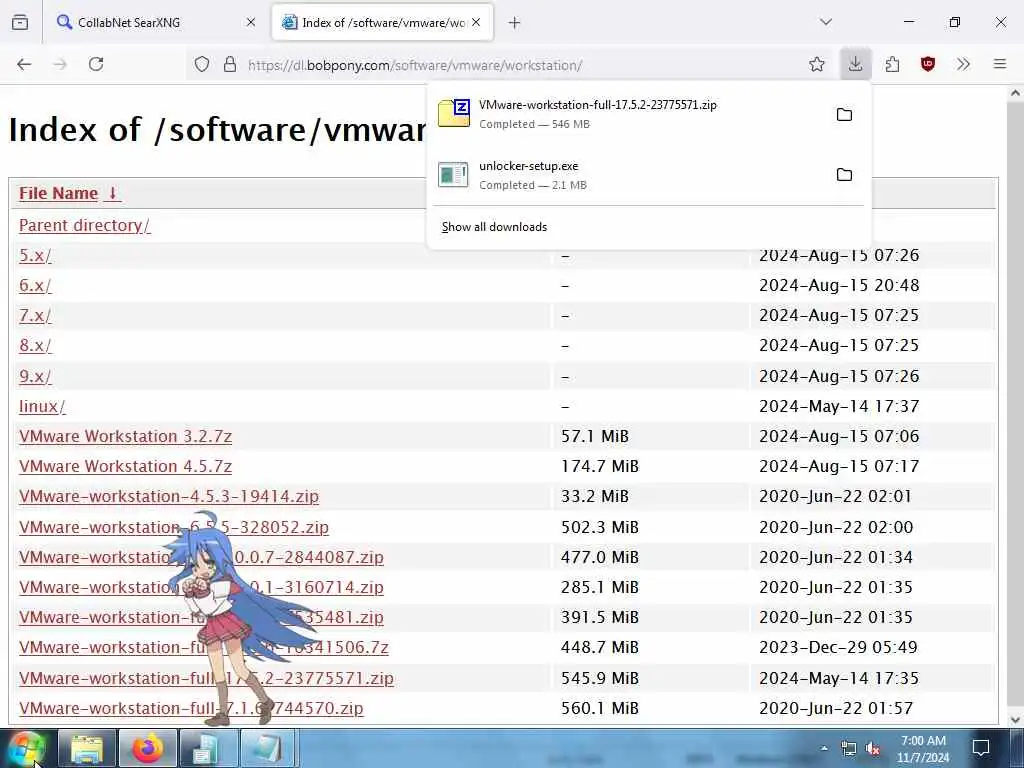Screen dimensions: 1024x768
Task: Reload the page with the refresh icon
Action: click(x=96, y=64)
